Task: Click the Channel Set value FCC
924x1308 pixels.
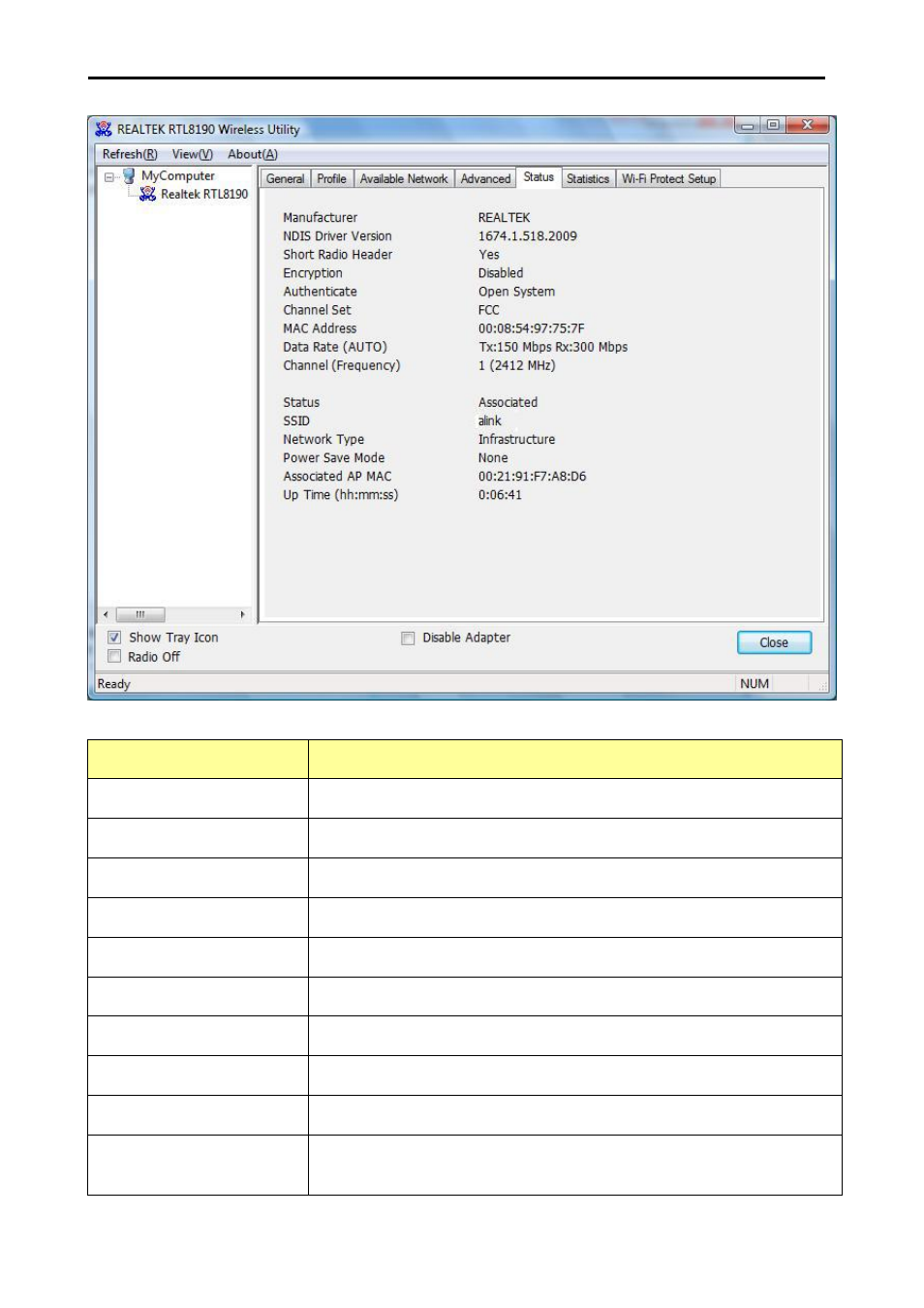Action: tap(488, 310)
